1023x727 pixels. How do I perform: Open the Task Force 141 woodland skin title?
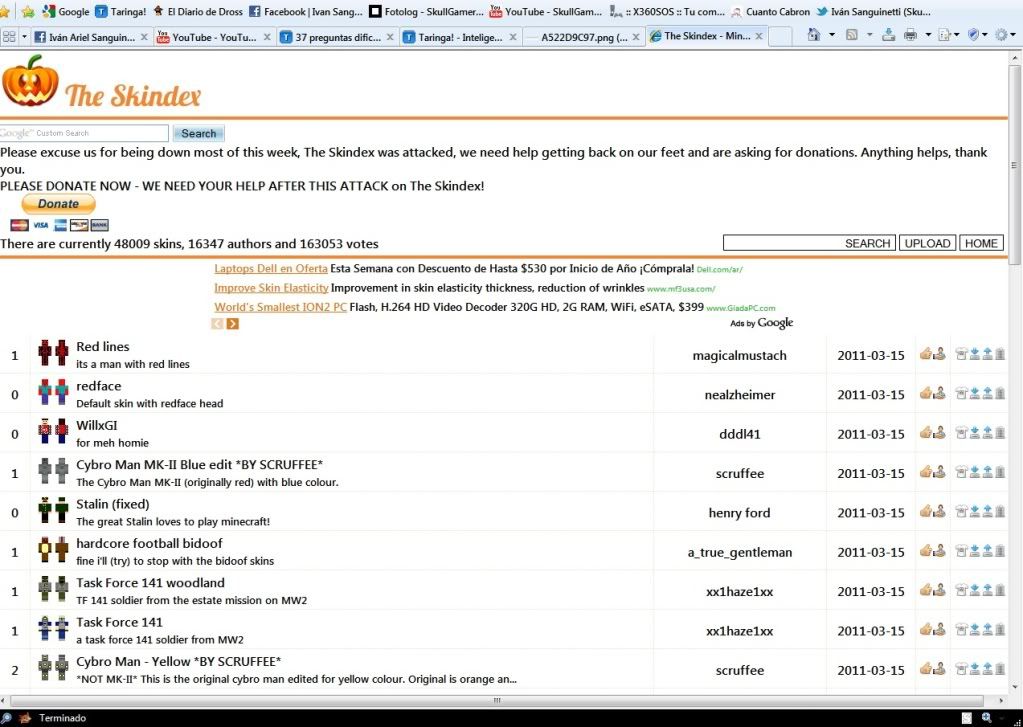click(x=150, y=583)
